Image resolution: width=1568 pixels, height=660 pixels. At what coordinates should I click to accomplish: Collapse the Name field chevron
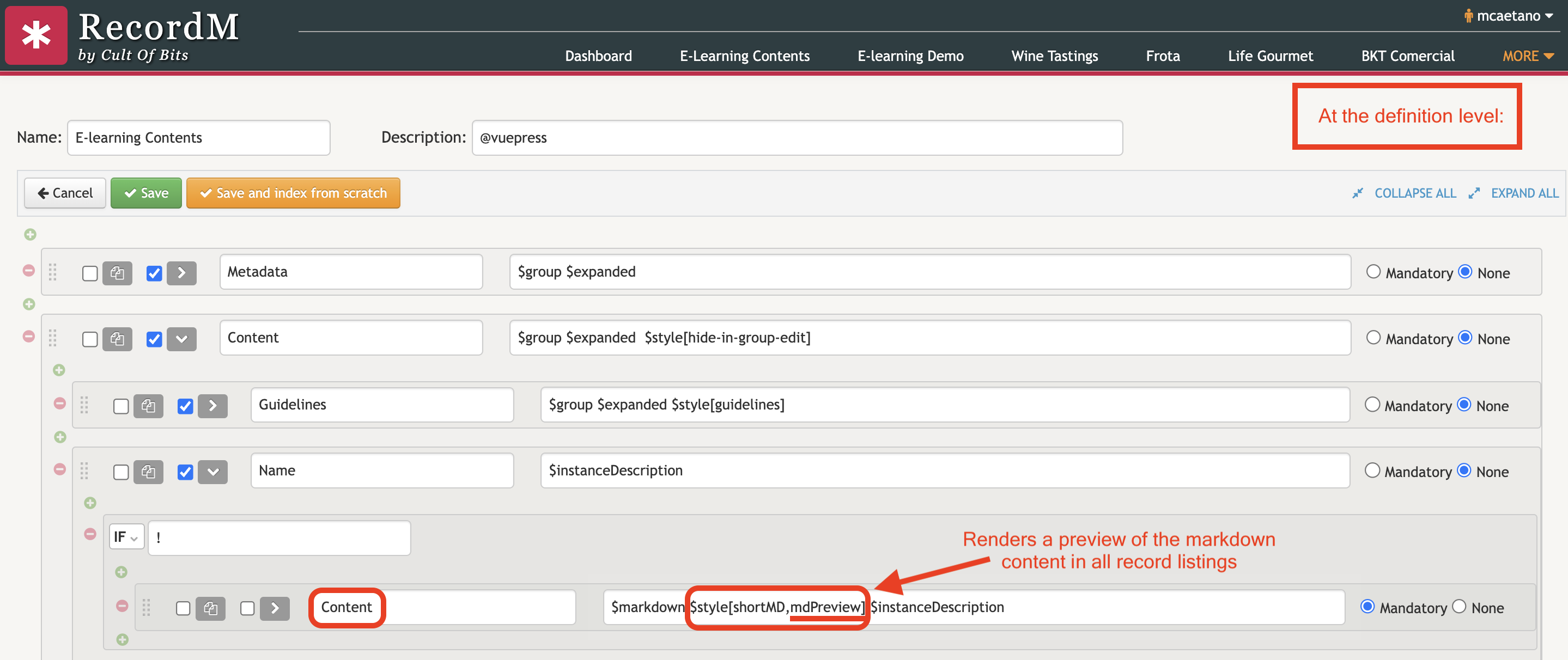click(213, 472)
